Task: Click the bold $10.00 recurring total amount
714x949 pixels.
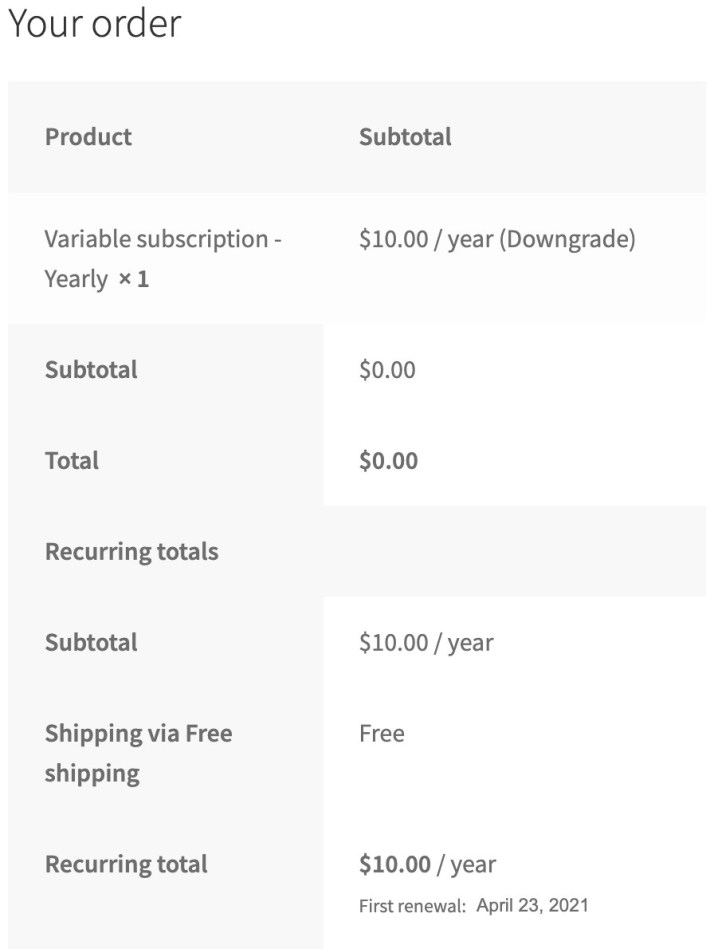Action: click(x=395, y=865)
